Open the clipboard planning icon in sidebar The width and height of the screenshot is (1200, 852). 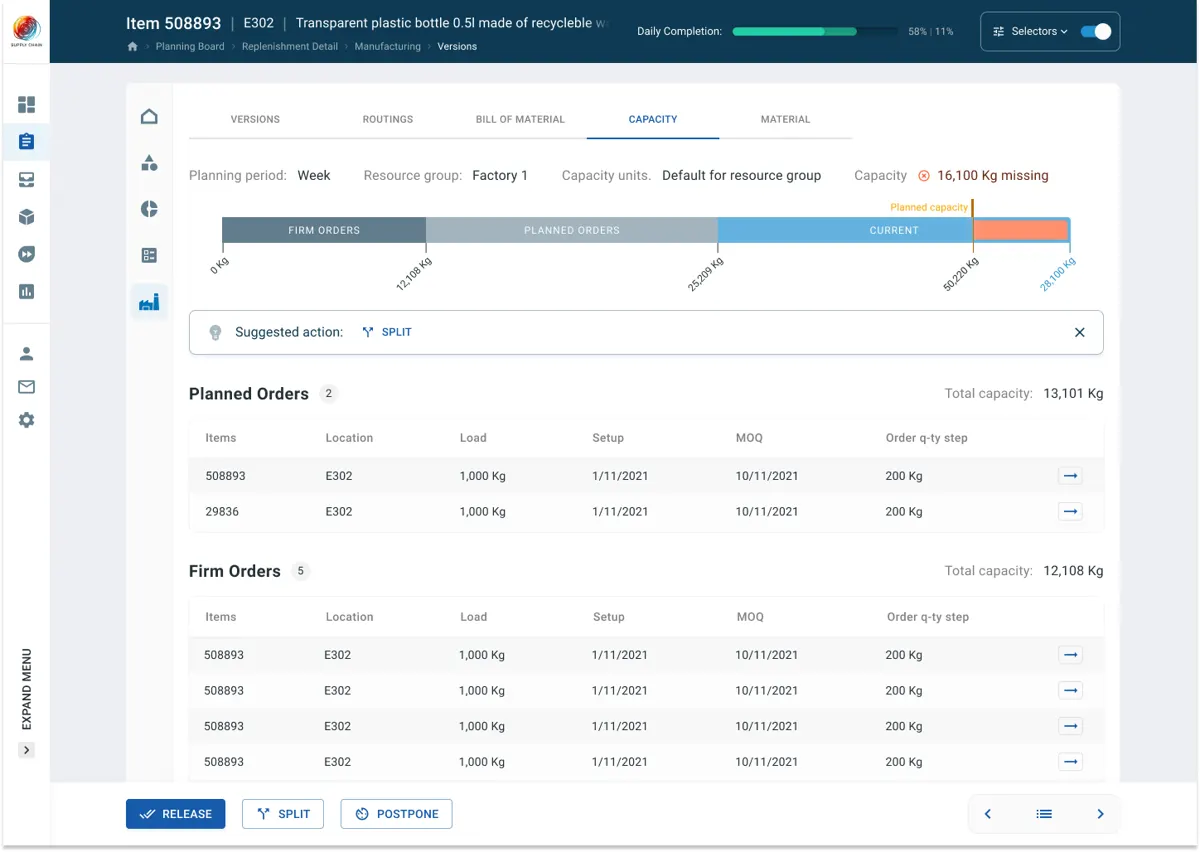pyautogui.click(x=27, y=142)
